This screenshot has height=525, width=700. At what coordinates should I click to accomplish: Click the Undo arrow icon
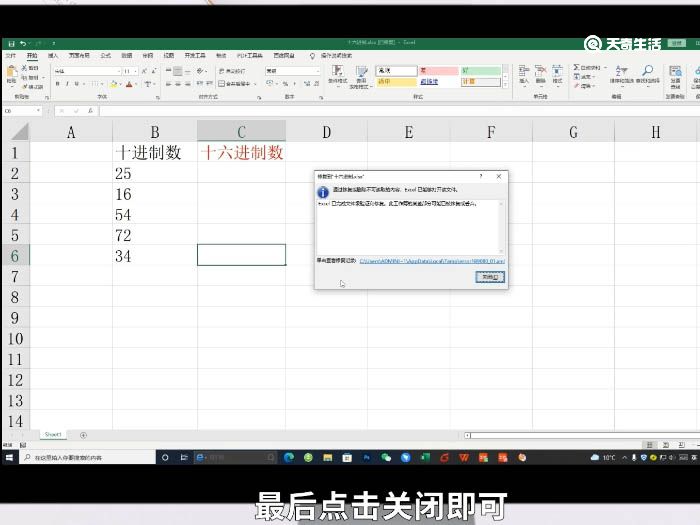22,43
